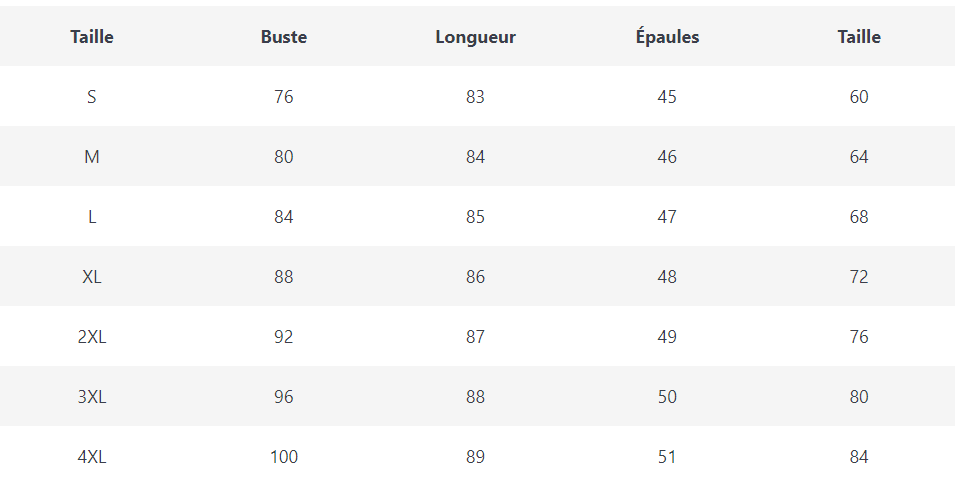Image resolution: width=963 pixels, height=496 pixels.
Task: Click the leftmost Taille column header
Action: tap(92, 37)
